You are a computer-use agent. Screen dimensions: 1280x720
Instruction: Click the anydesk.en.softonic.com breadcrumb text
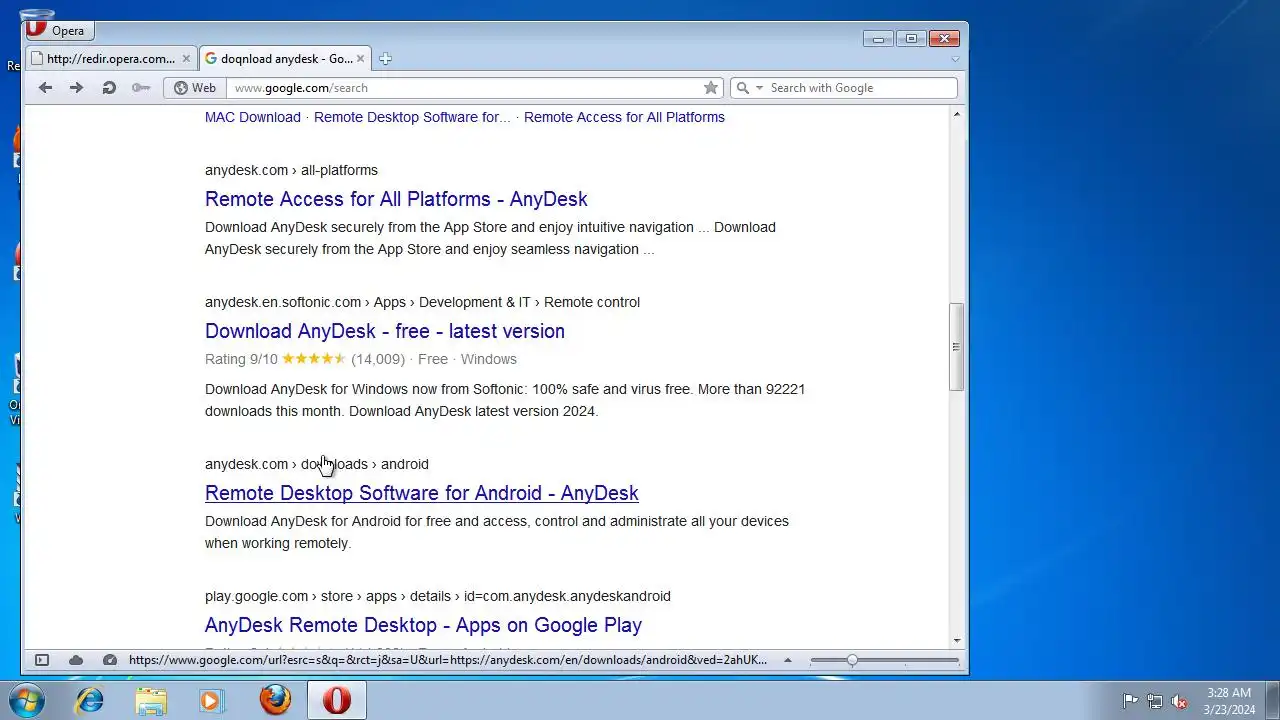point(283,302)
